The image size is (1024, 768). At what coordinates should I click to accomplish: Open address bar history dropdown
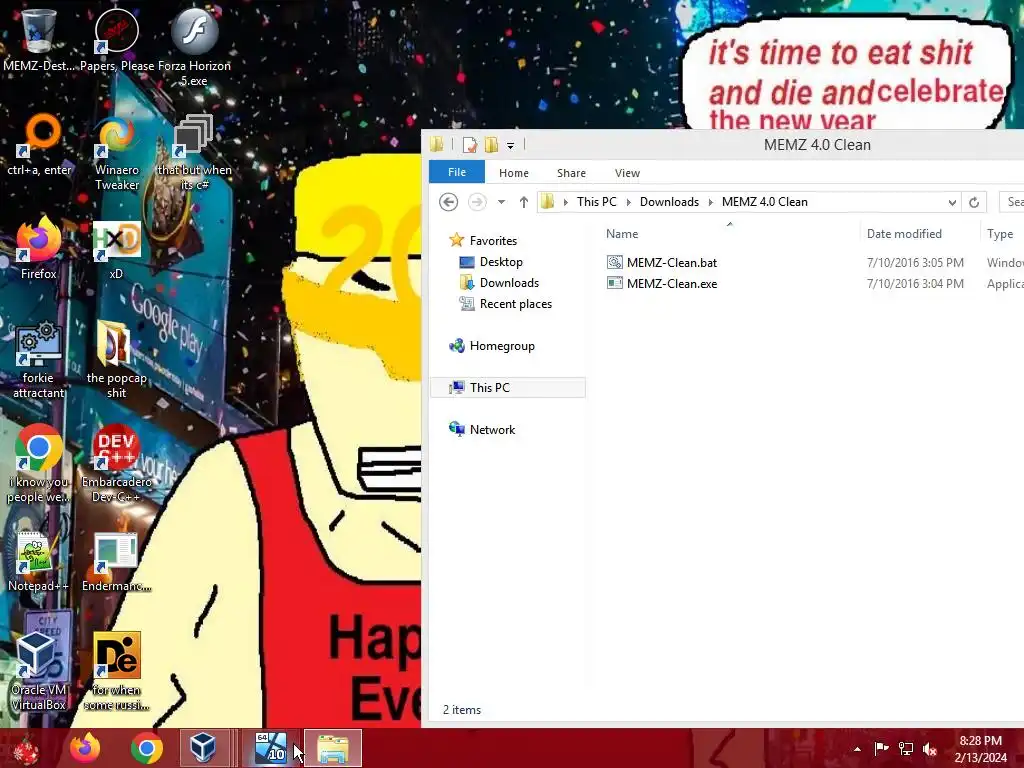(x=952, y=202)
